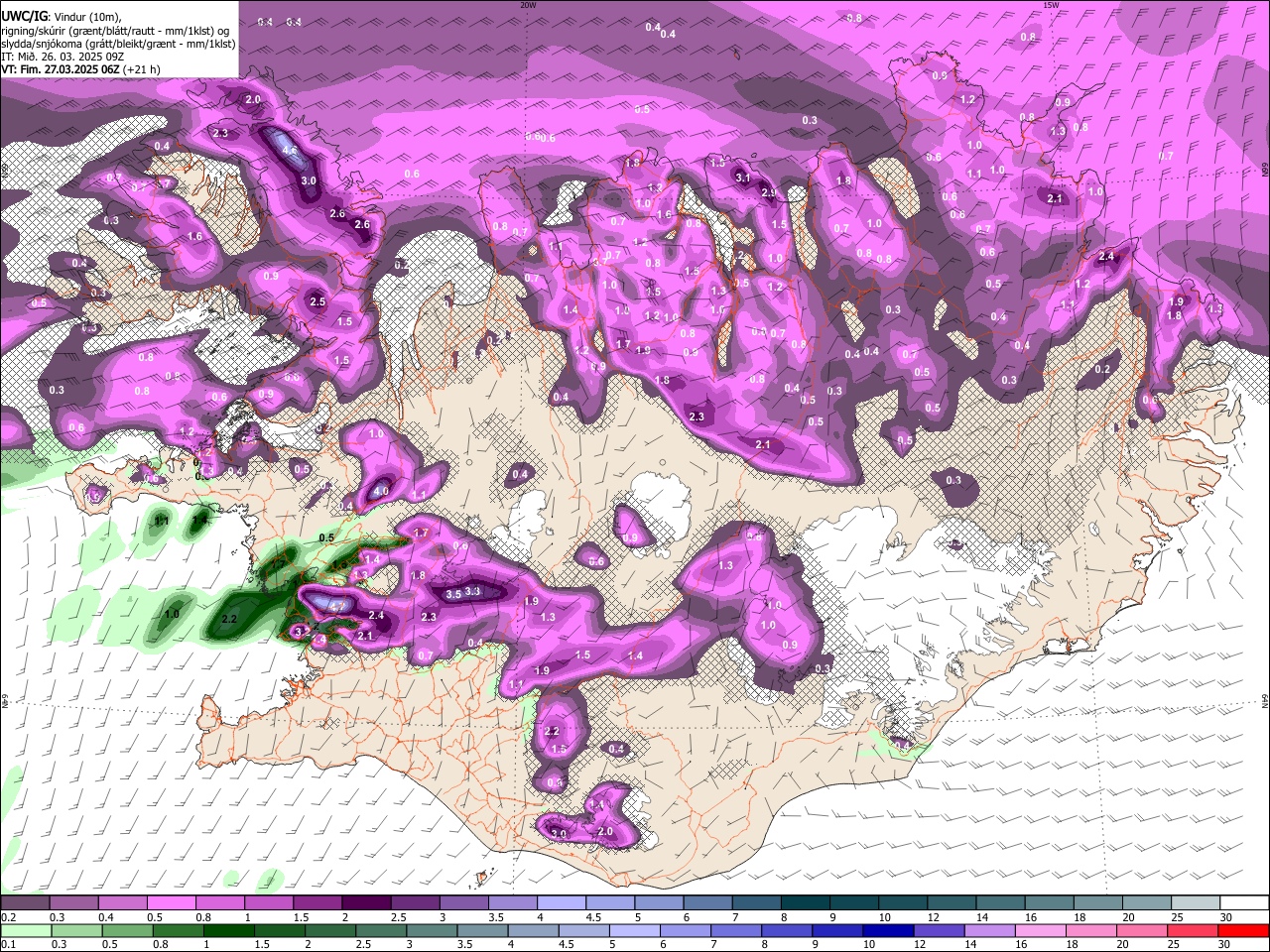
Task: Click the '2.5' precipitation value on the map
Action: 317,301
